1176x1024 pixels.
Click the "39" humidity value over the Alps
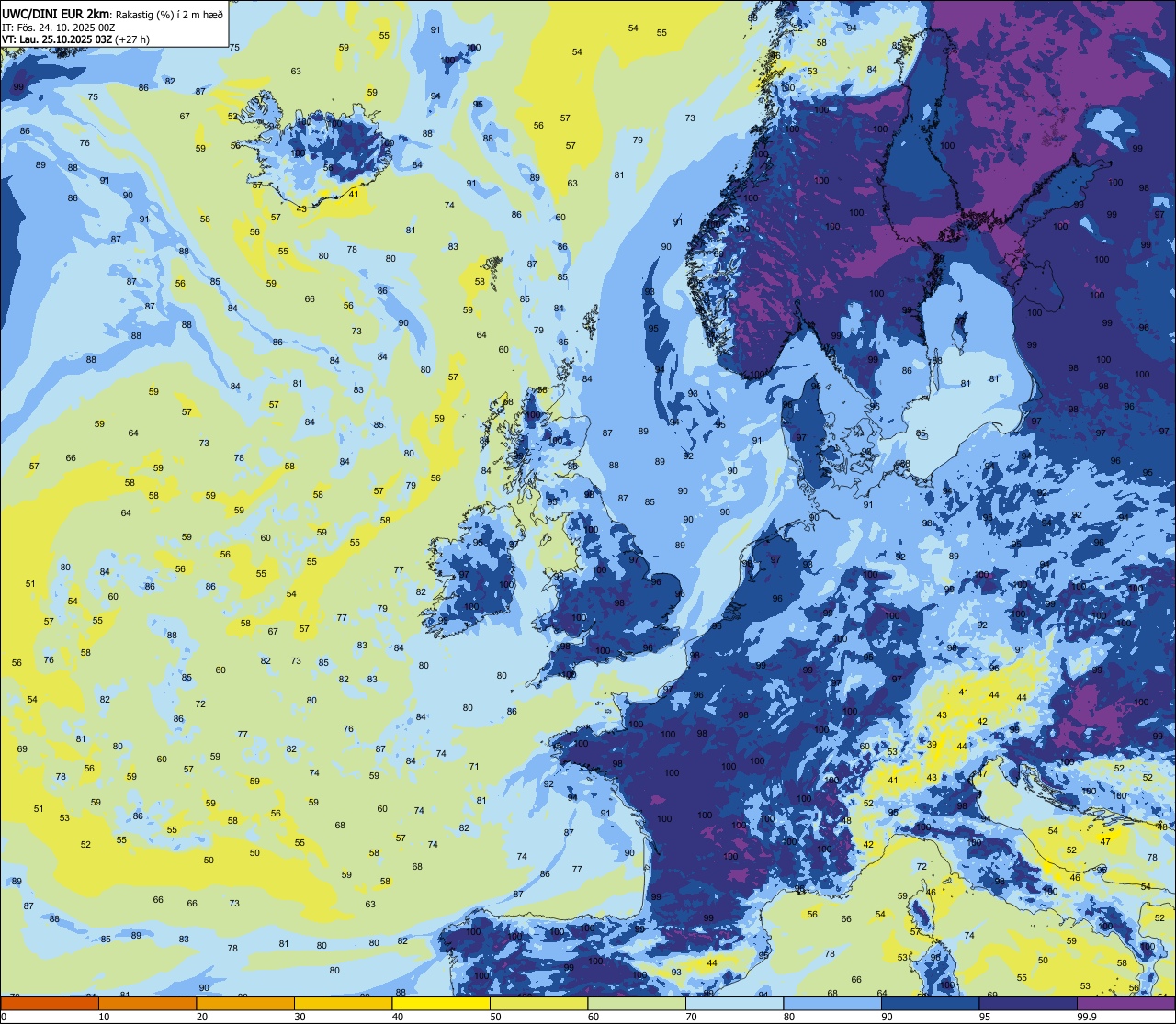click(x=932, y=744)
